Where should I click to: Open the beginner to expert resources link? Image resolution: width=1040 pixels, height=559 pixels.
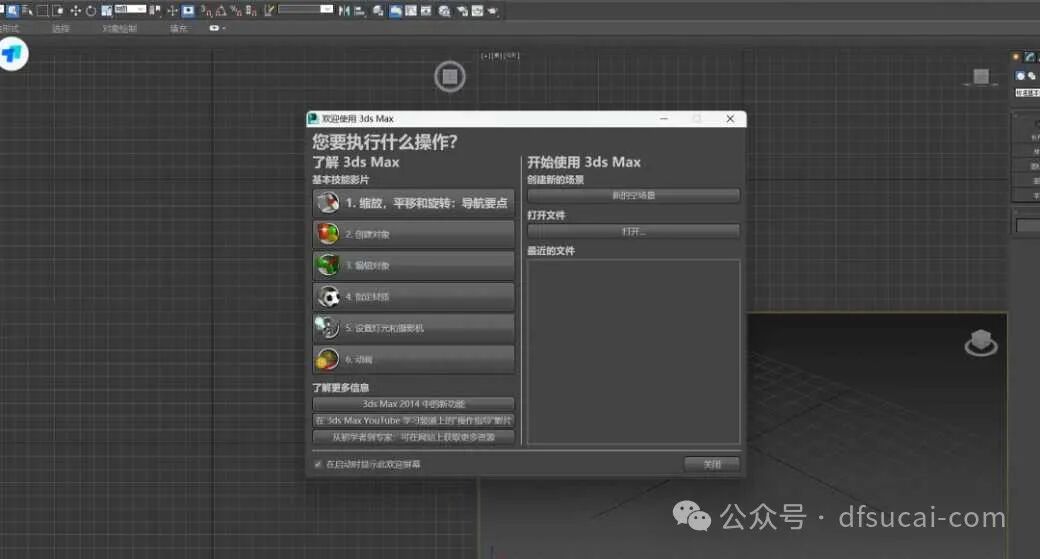click(413, 437)
